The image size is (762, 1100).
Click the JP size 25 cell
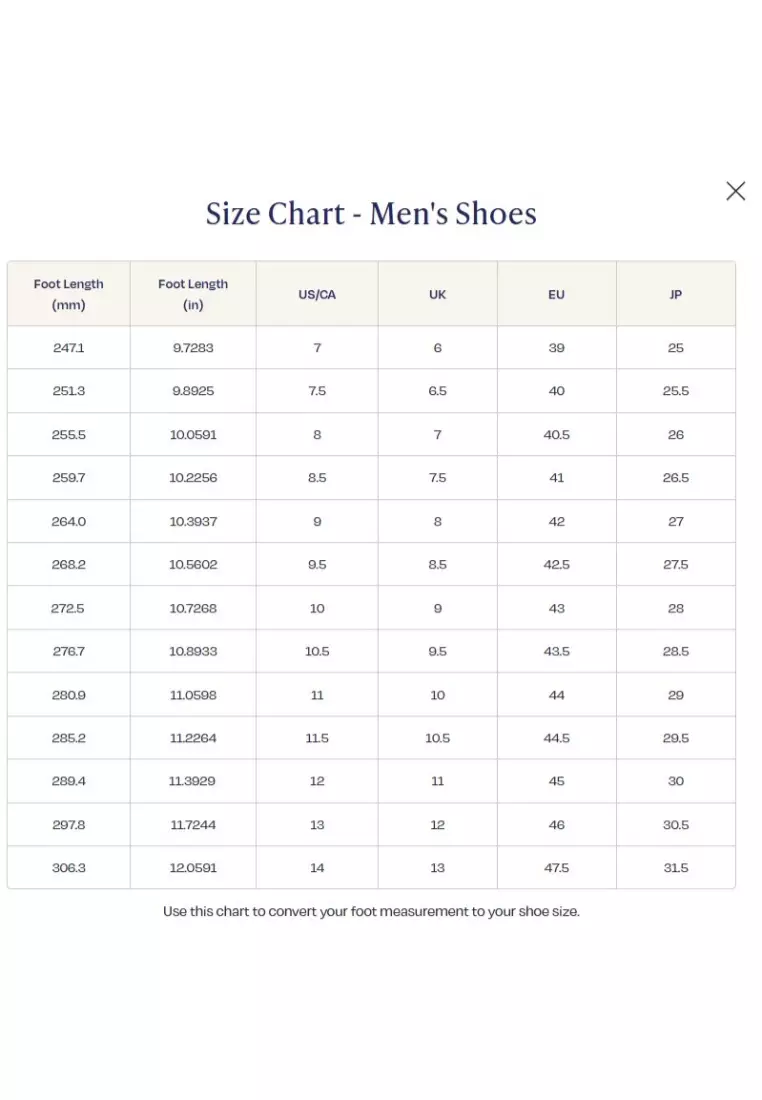(x=676, y=347)
